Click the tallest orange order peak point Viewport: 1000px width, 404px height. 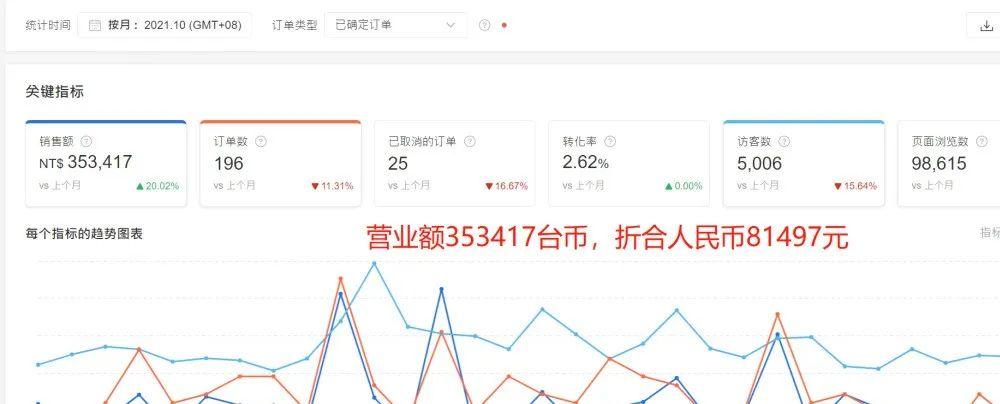click(341, 278)
